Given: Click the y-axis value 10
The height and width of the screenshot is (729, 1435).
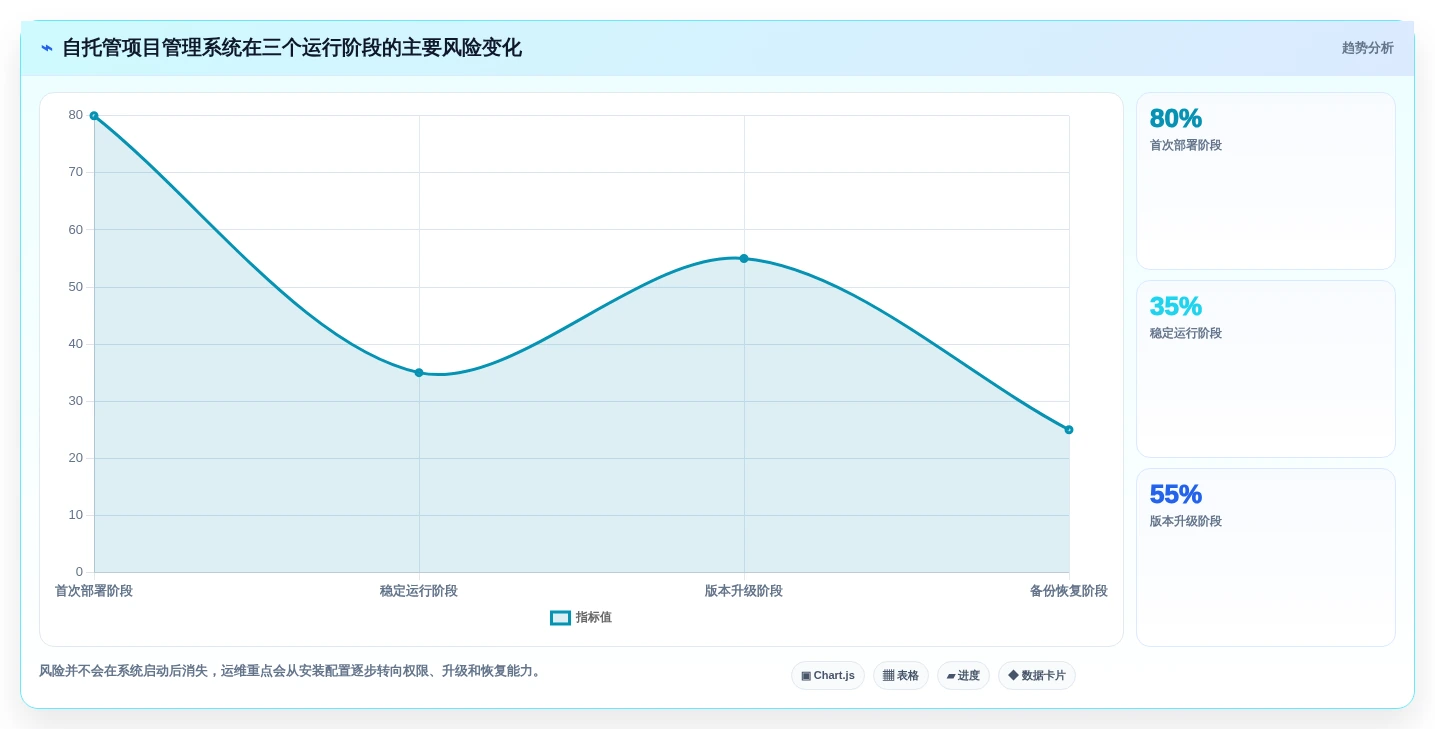Looking at the screenshot, I should pyautogui.click(x=76, y=515).
